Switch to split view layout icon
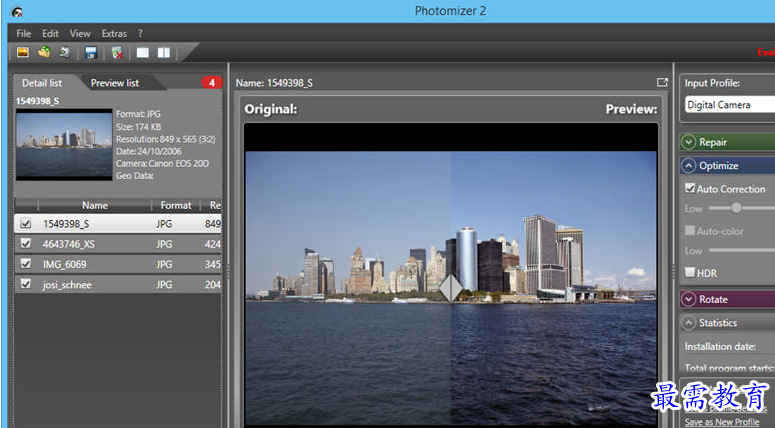775x428 pixels. [x=164, y=52]
